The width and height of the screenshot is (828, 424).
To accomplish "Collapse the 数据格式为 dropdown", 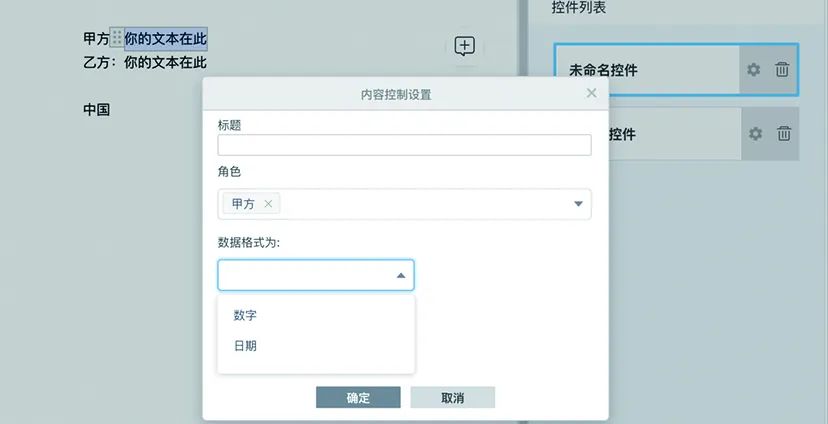I will 401,275.
